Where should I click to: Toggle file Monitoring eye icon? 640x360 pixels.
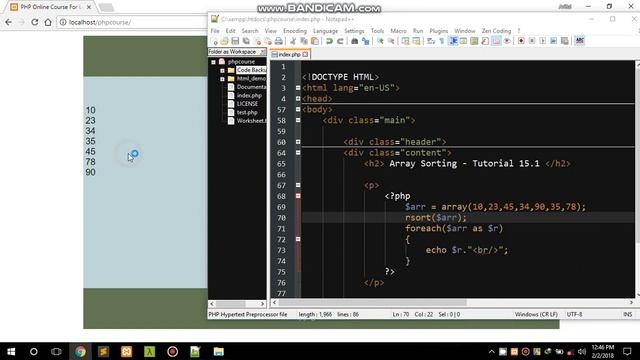[x=507, y=41]
